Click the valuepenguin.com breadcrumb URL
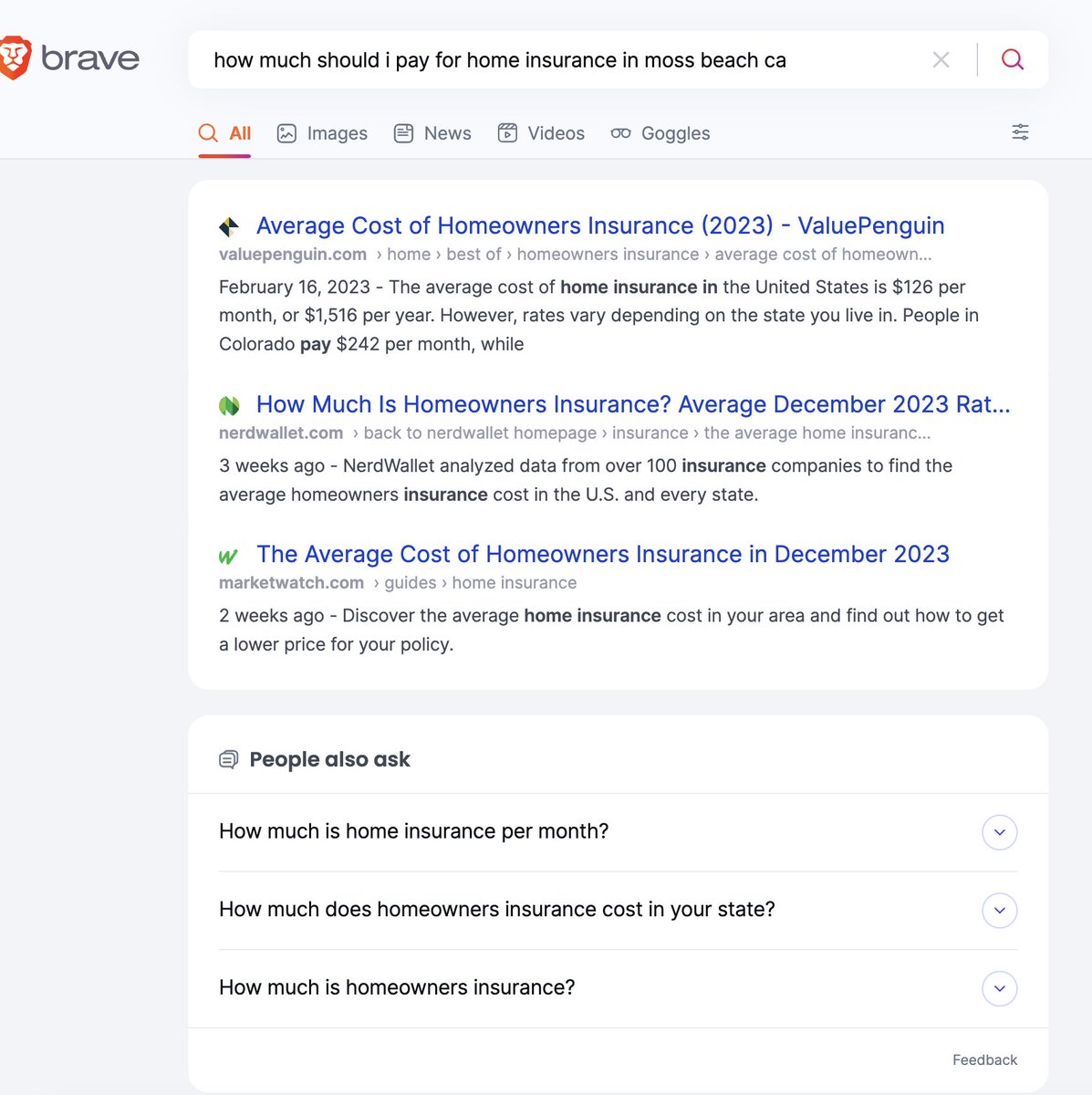The width and height of the screenshot is (1092, 1095). click(x=576, y=255)
